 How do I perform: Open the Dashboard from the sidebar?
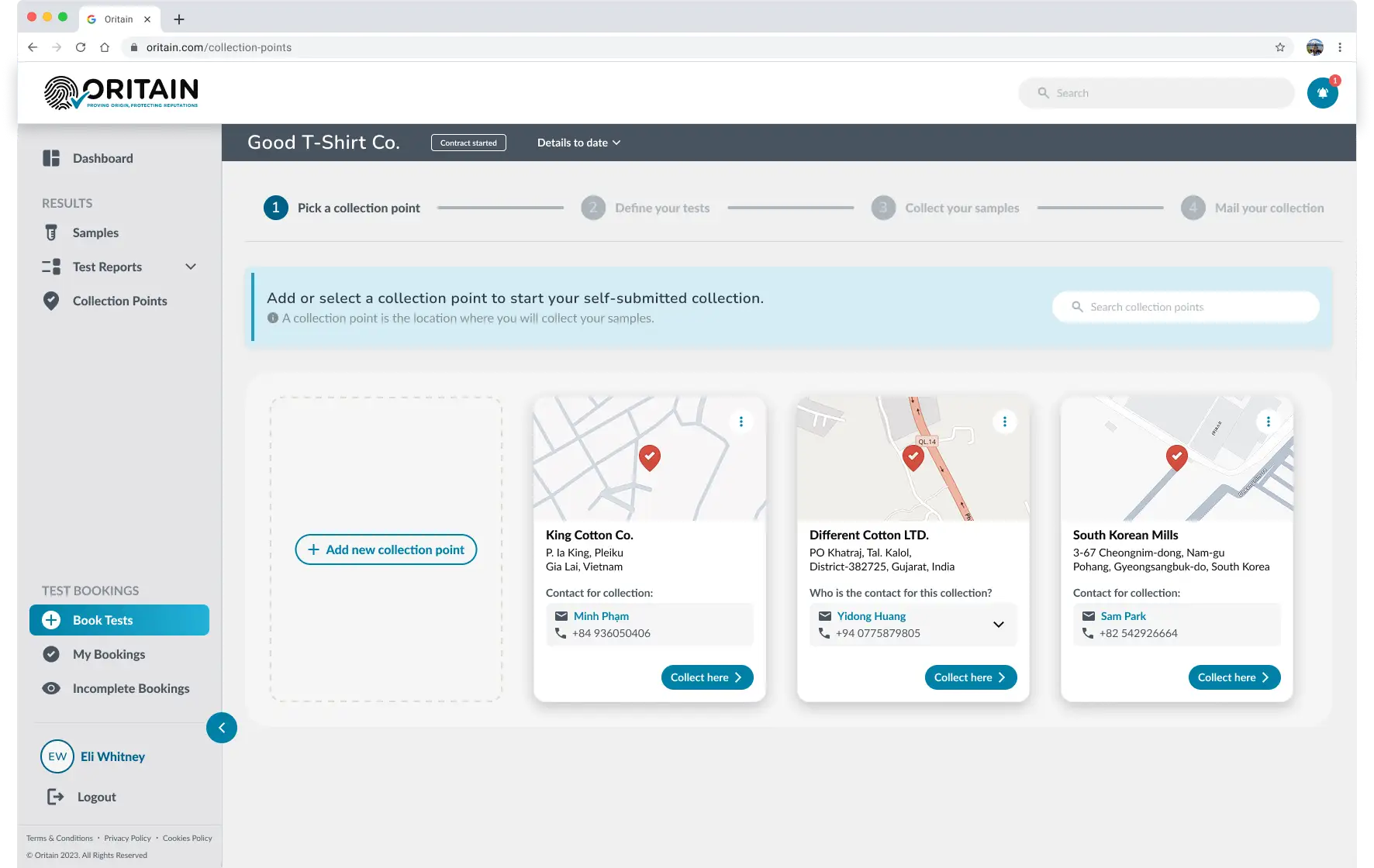point(102,158)
